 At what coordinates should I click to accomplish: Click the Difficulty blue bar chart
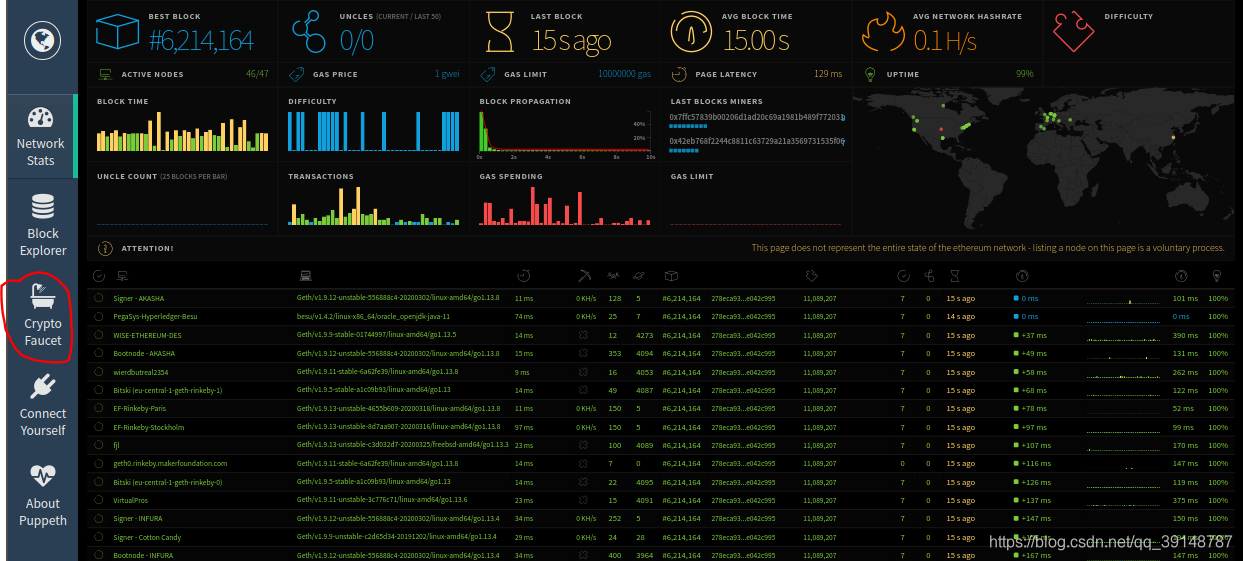pos(375,131)
